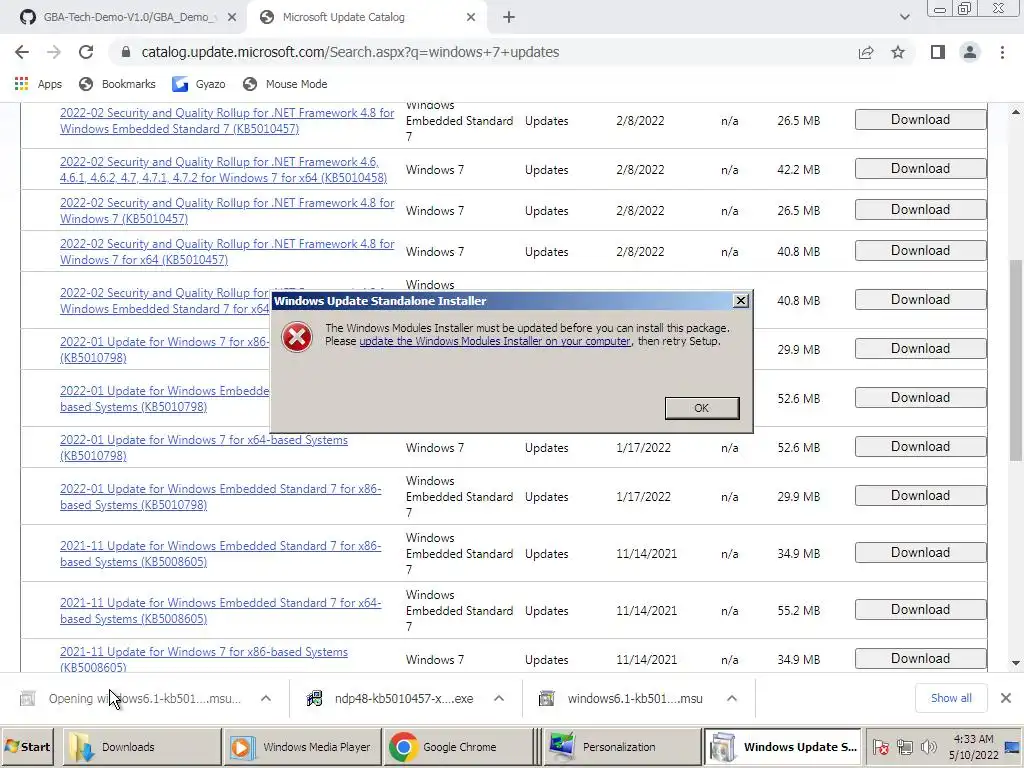
Task: Click the page scrollbar up arrow
Action: tap(1016, 112)
